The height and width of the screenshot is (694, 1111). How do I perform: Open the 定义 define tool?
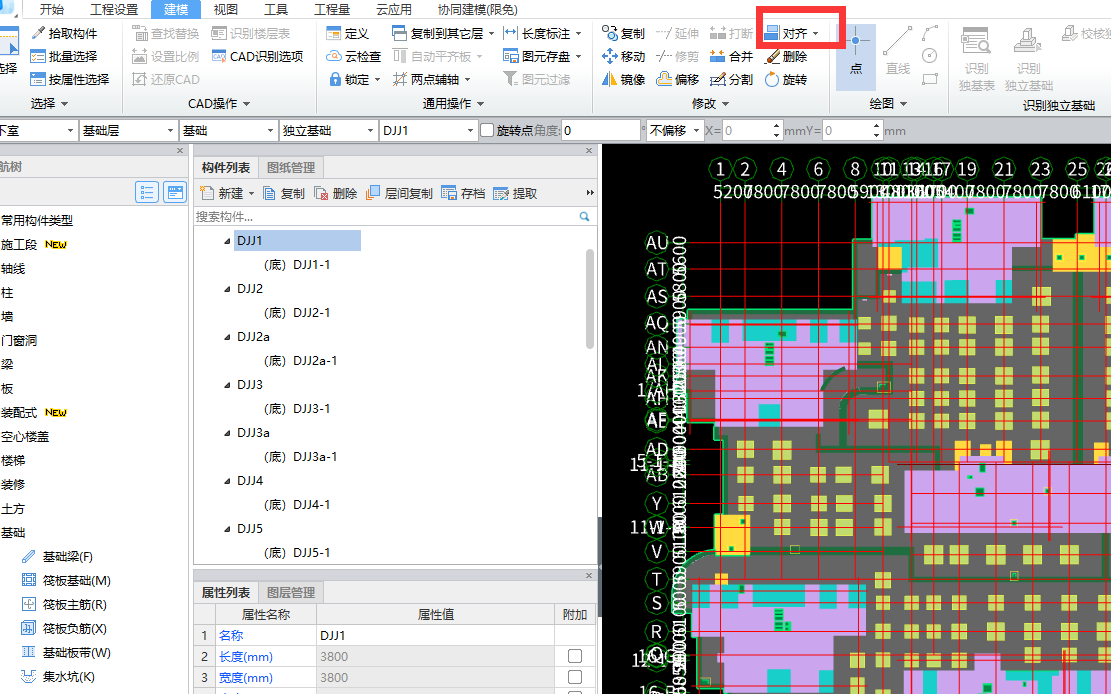pos(348,33)
